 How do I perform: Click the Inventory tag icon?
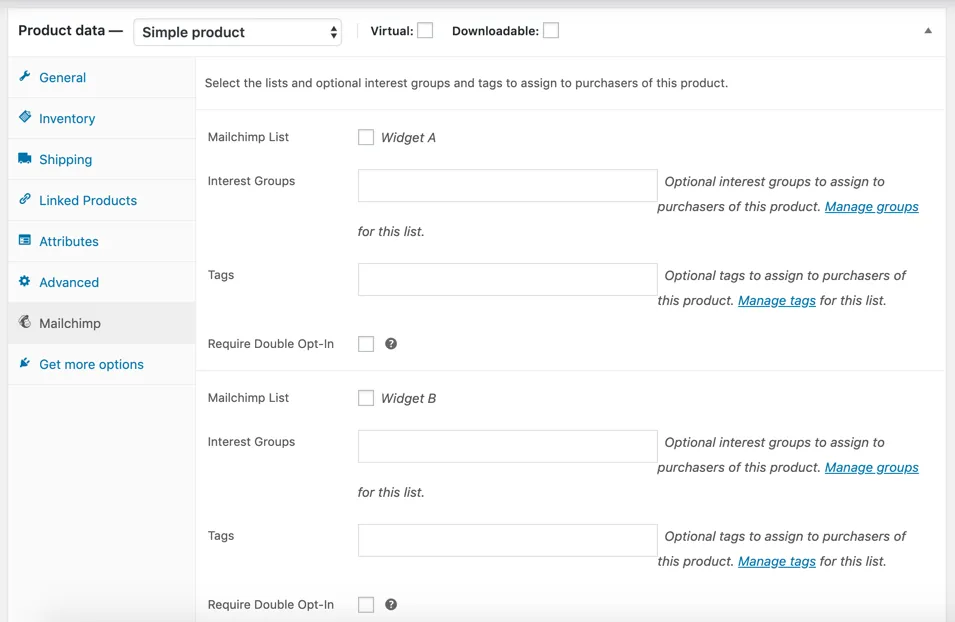click(x=24, y=116)
